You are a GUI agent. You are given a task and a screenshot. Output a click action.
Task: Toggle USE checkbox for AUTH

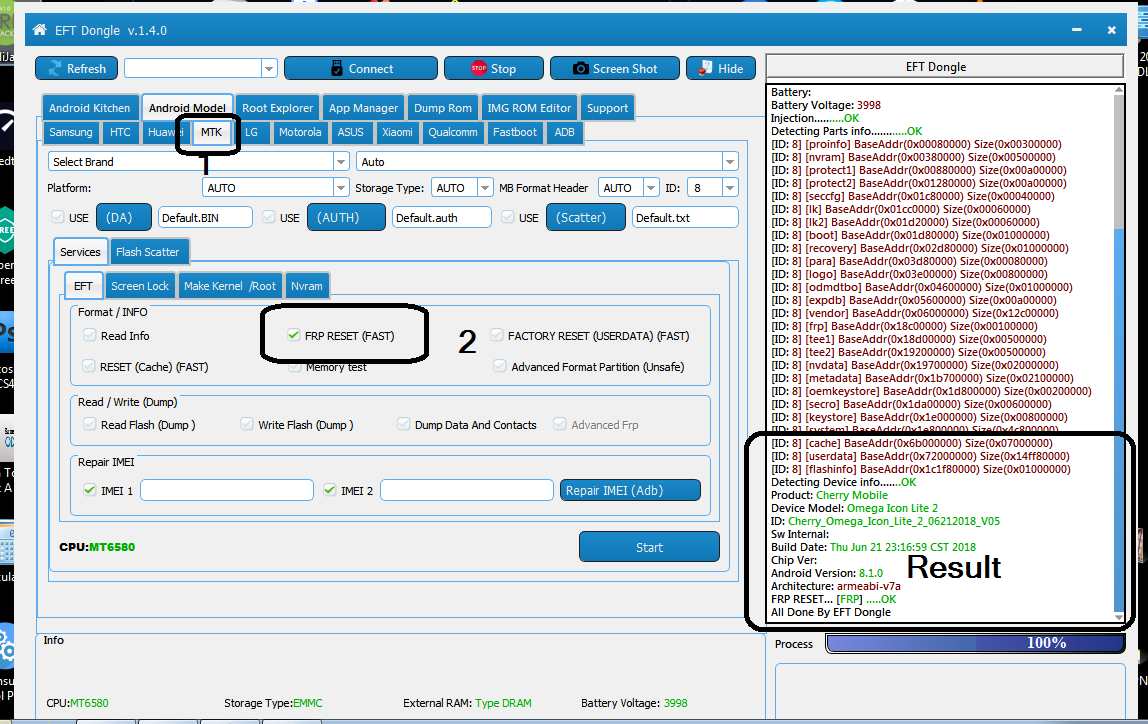[269, 217]
